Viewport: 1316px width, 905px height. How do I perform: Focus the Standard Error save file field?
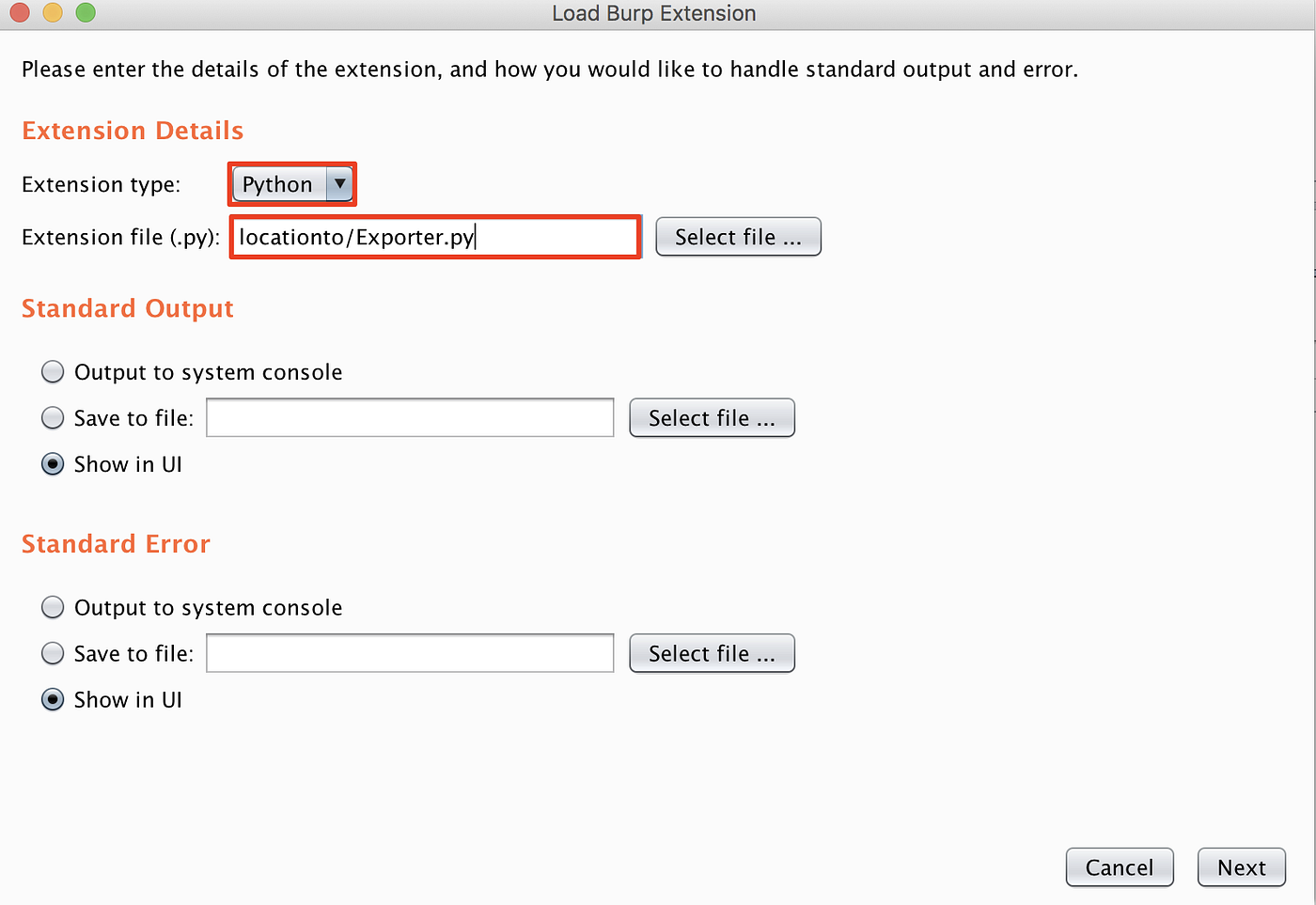tap(409, 653)
